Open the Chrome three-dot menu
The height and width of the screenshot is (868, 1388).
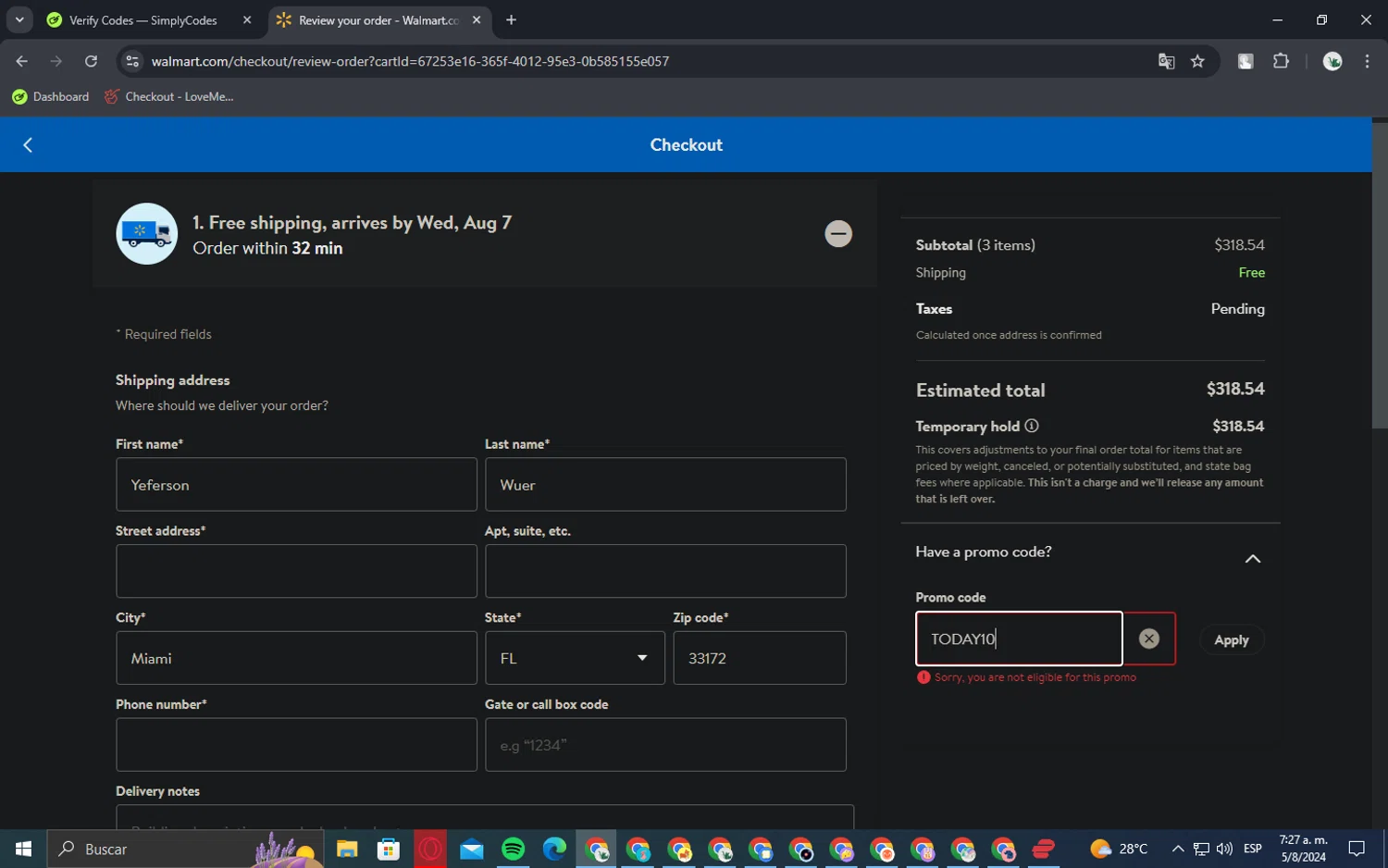(1367, 61)
